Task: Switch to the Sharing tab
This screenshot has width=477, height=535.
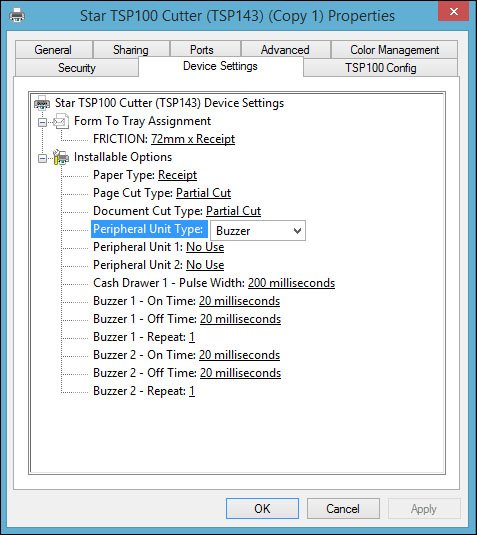Action: pos(131,50)
